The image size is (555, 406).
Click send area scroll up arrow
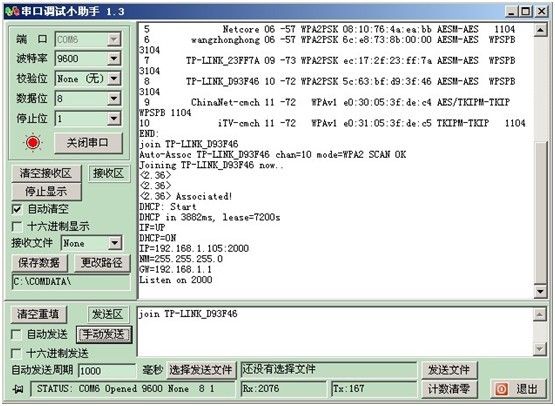pyautogui.click(x=539, y=314)
